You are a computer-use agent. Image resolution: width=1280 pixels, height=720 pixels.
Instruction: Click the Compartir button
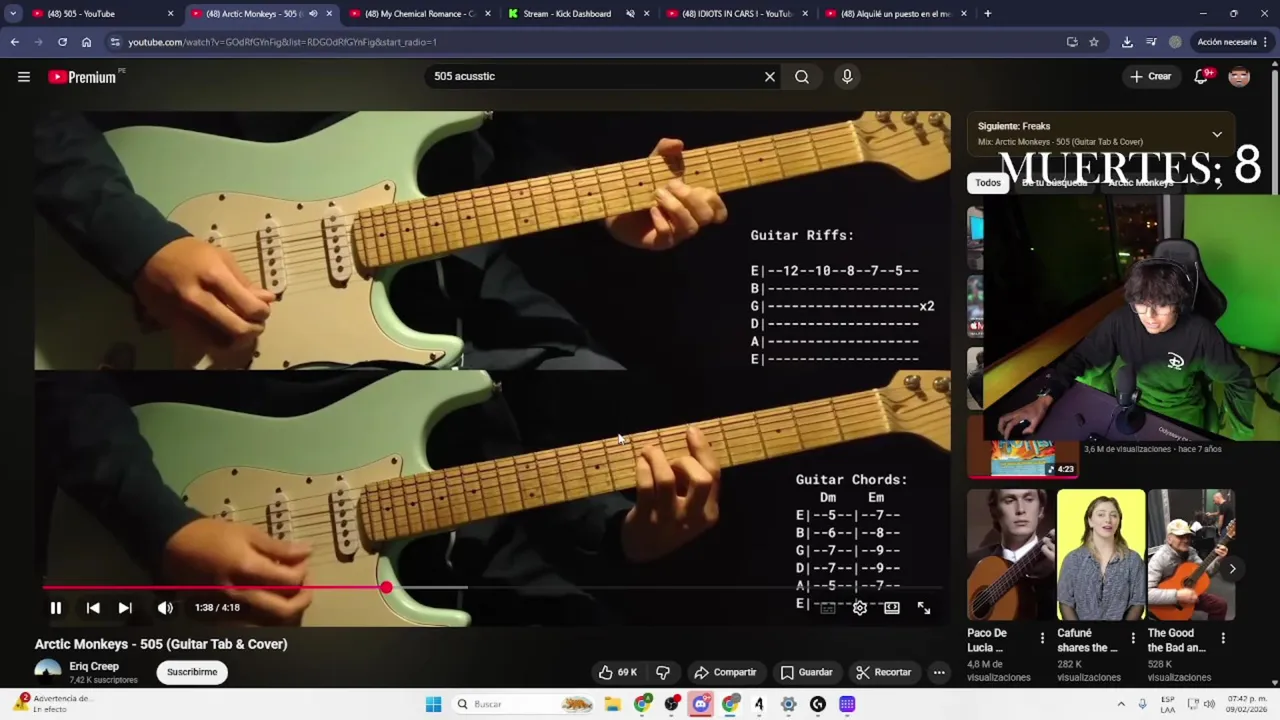[725, 672]
